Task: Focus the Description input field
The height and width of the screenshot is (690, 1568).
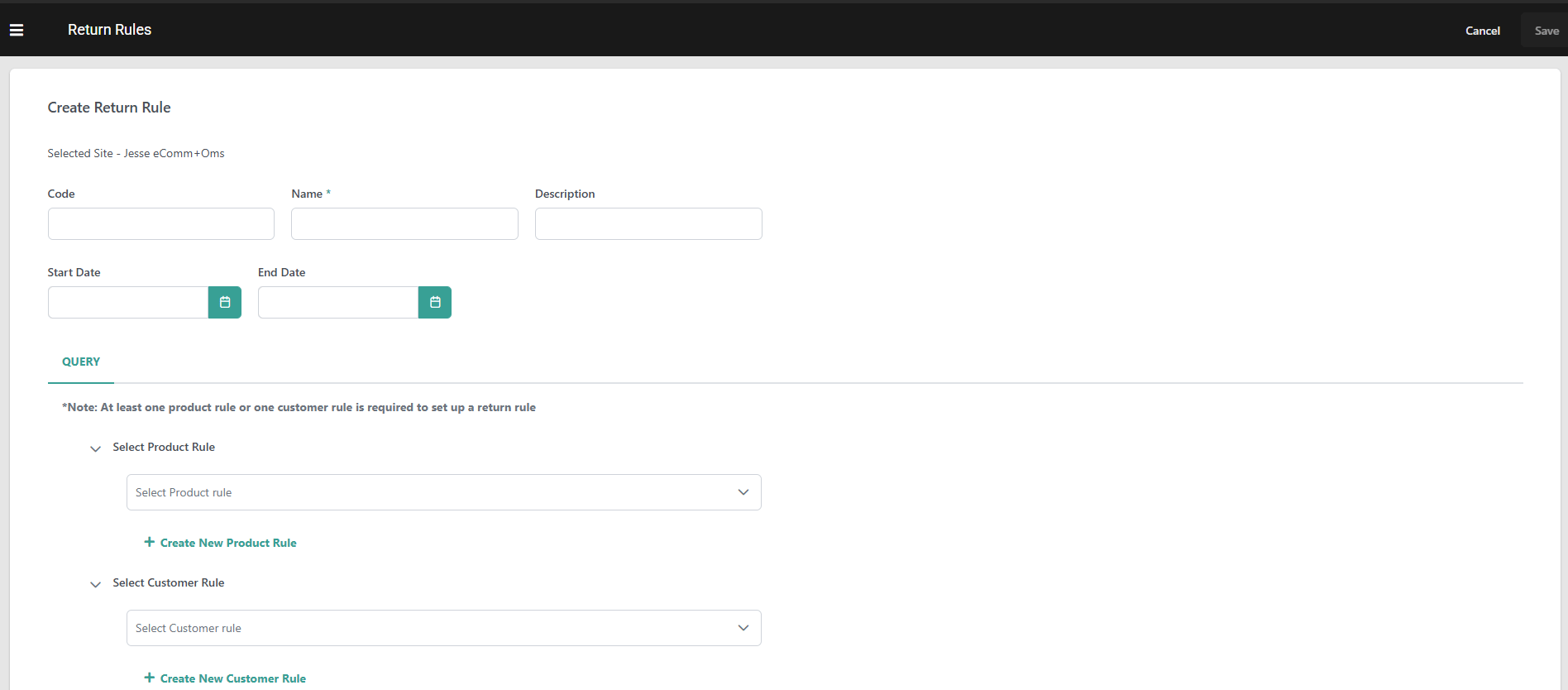Action: (x=648, y=223)
